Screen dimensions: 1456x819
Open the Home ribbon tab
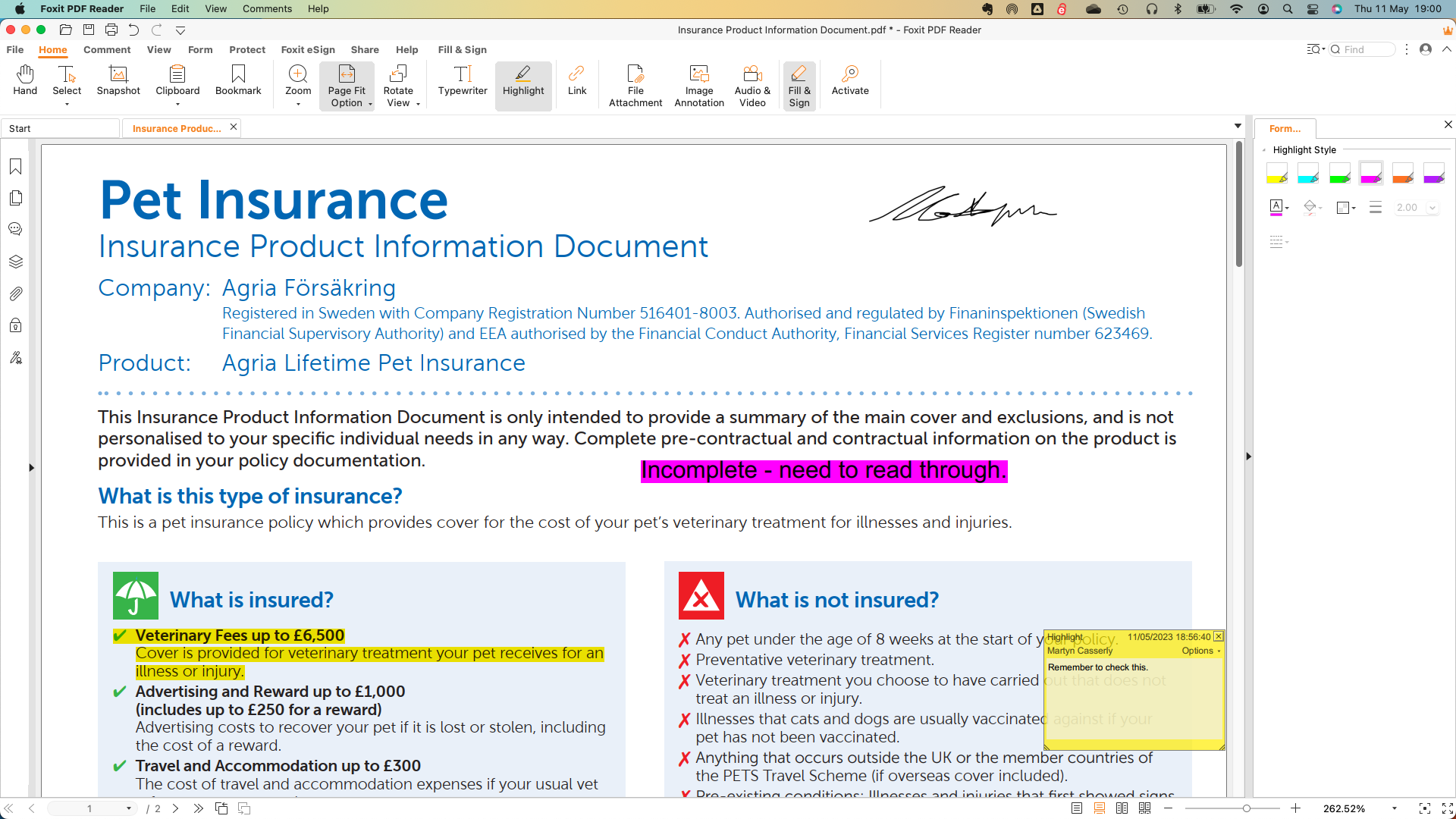point(53,50)
